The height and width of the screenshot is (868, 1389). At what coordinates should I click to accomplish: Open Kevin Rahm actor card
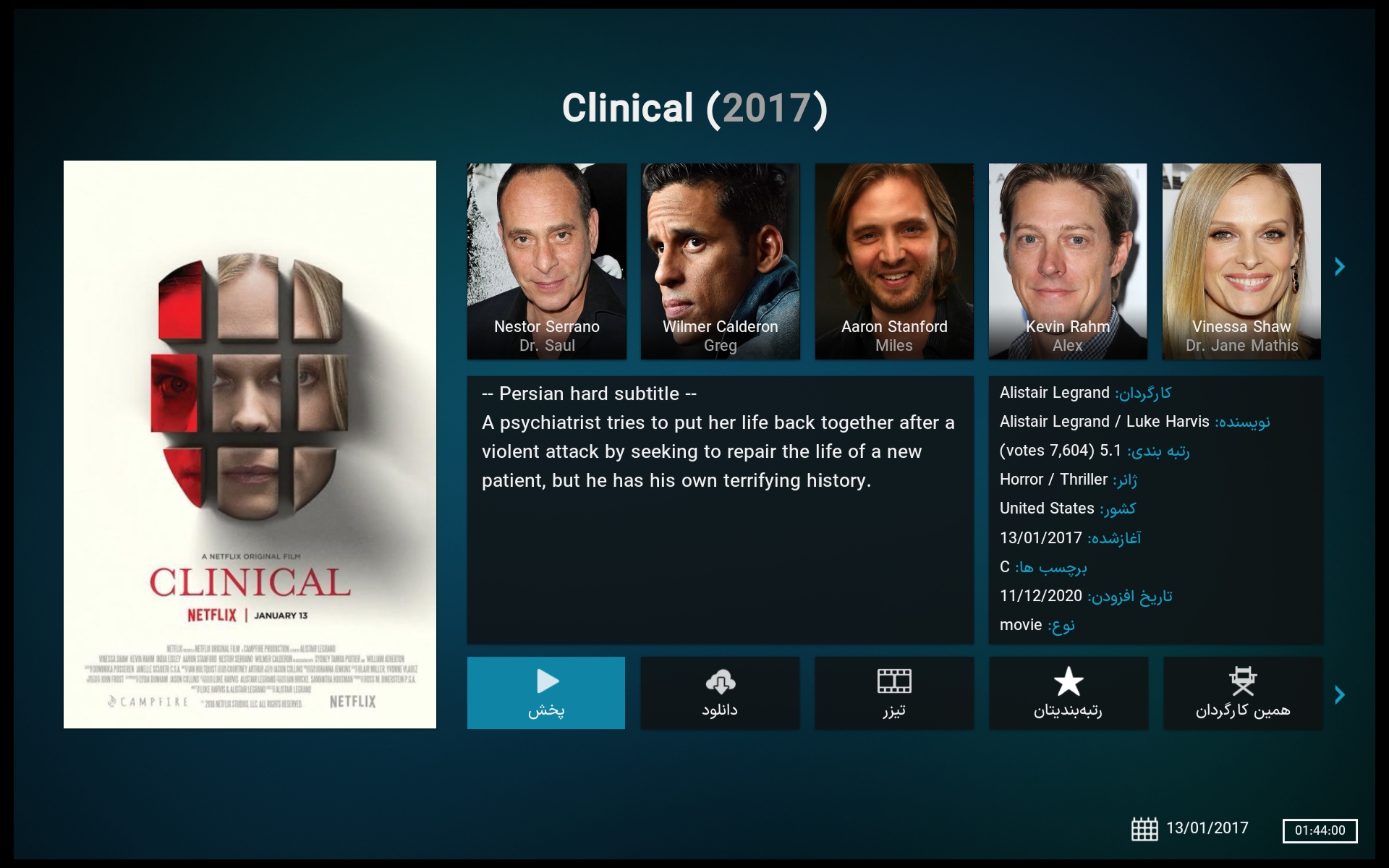[x=1068, y=261]
